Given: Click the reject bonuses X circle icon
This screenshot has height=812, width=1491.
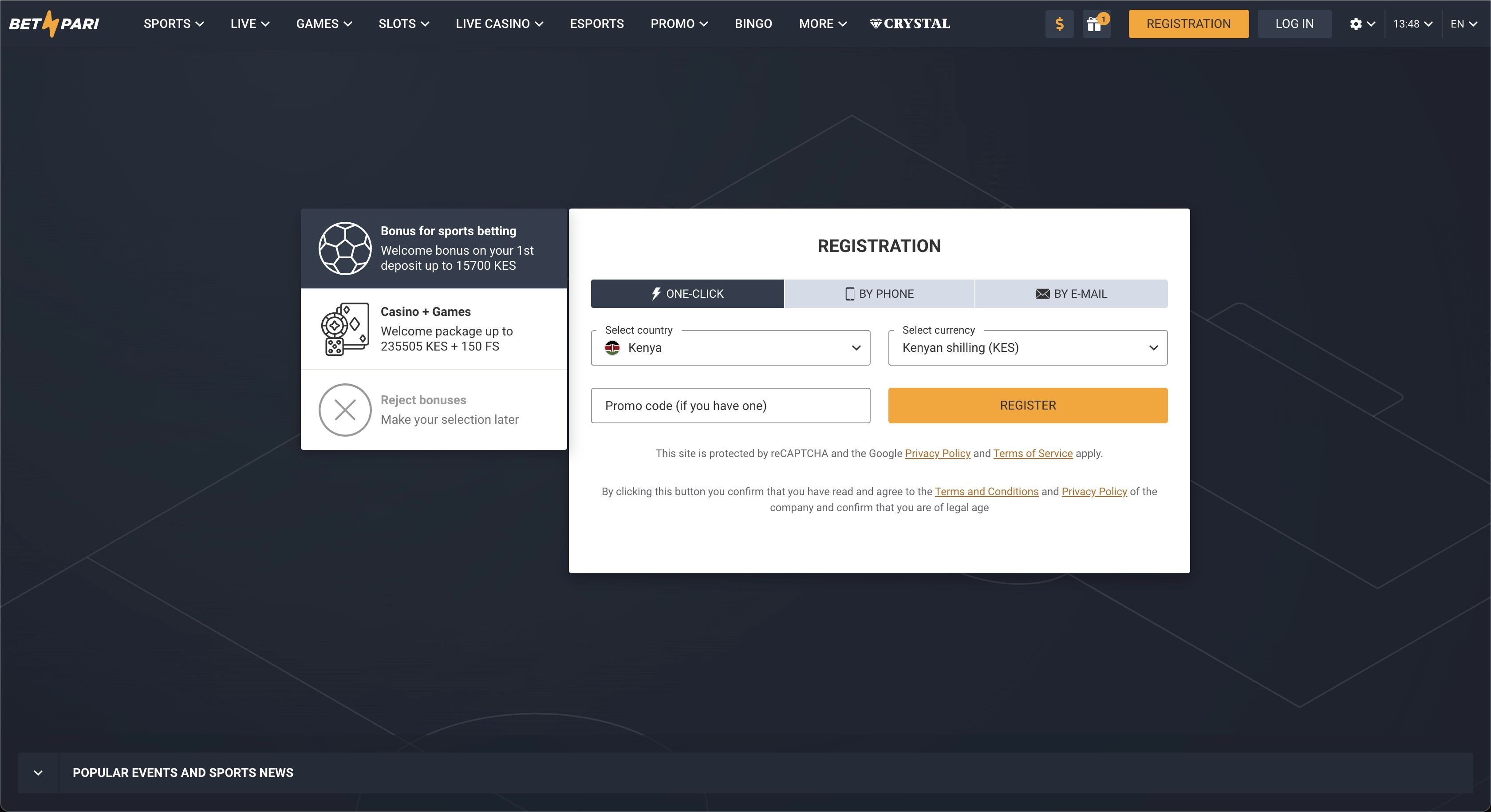Looking at the screenshot, I should point(345,410).
